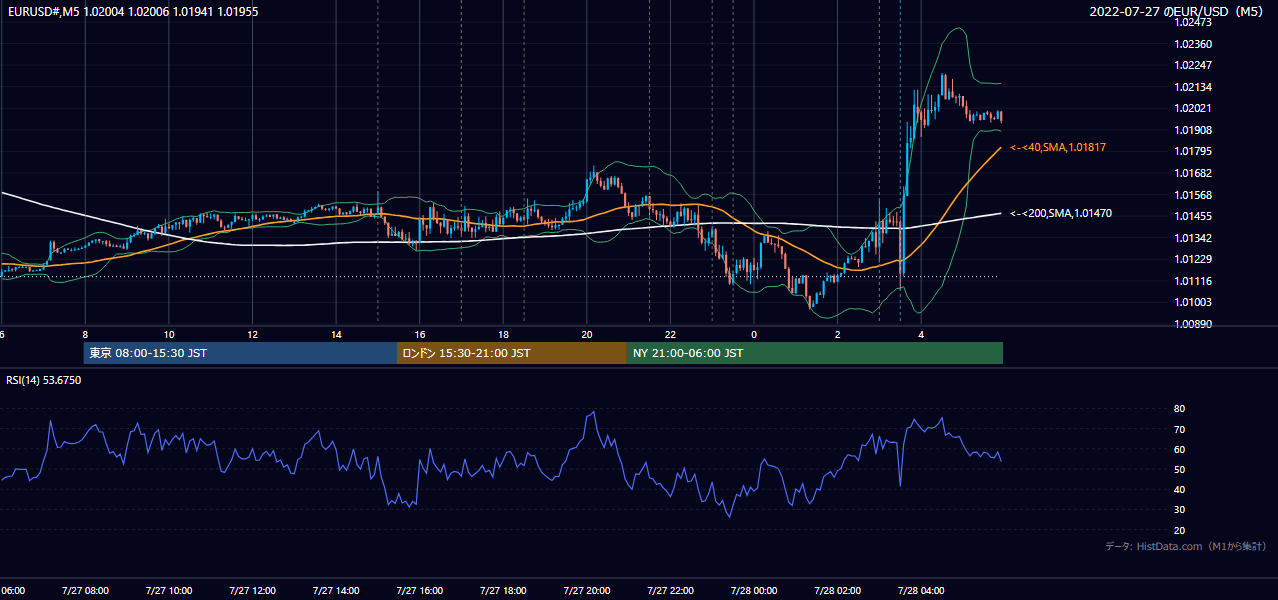Screen dimensions: 1278x600
Task: Click price axis value 1.02247
Action: click(x=1193, y=65)
